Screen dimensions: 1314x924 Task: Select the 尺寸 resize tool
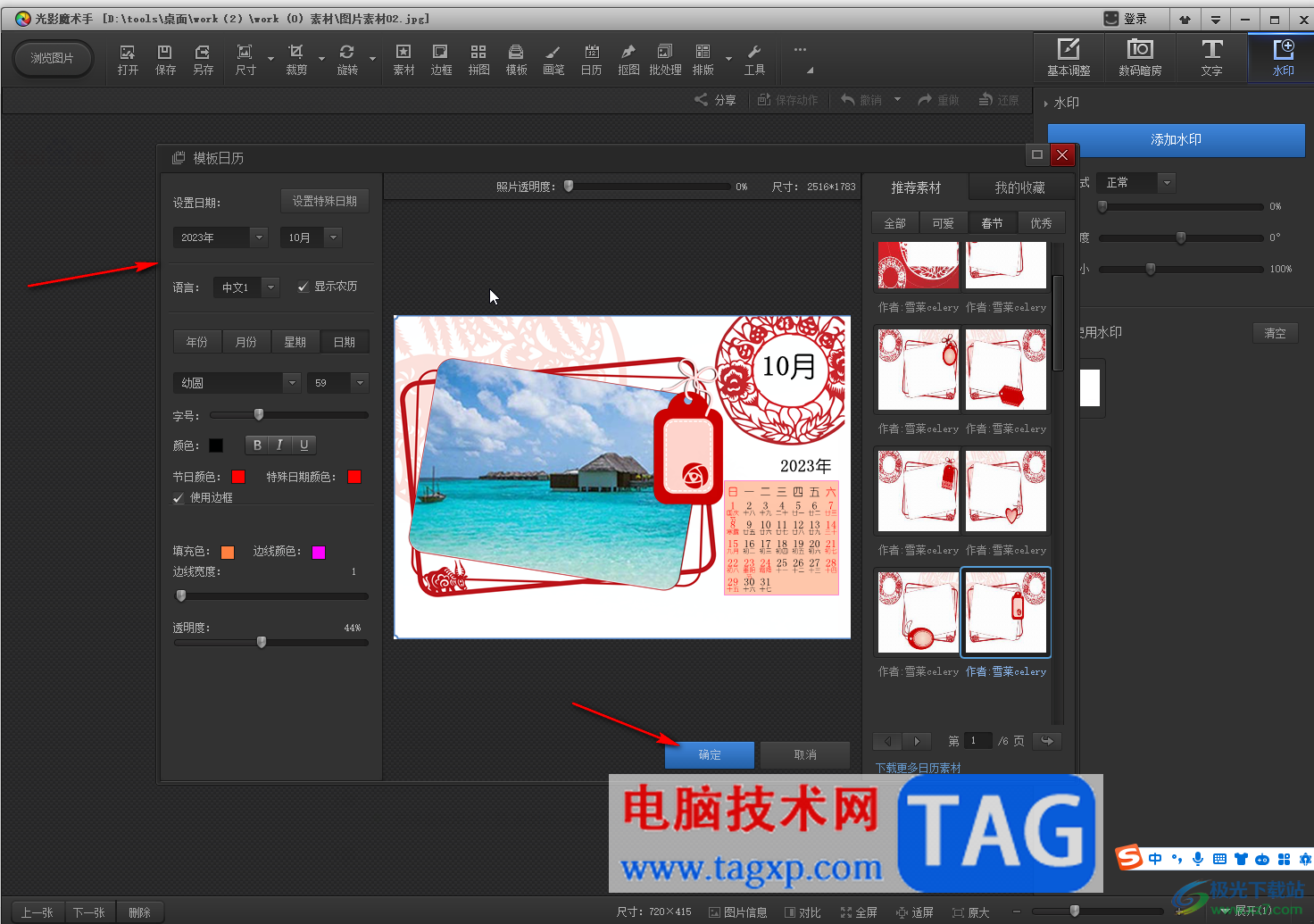[x=245, y=59]
